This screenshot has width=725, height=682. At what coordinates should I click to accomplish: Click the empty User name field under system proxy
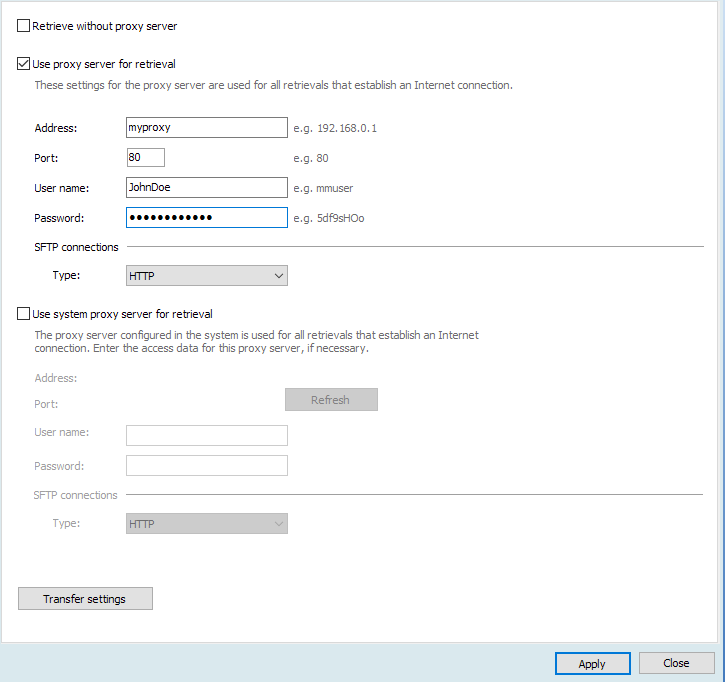click(207, 435)
